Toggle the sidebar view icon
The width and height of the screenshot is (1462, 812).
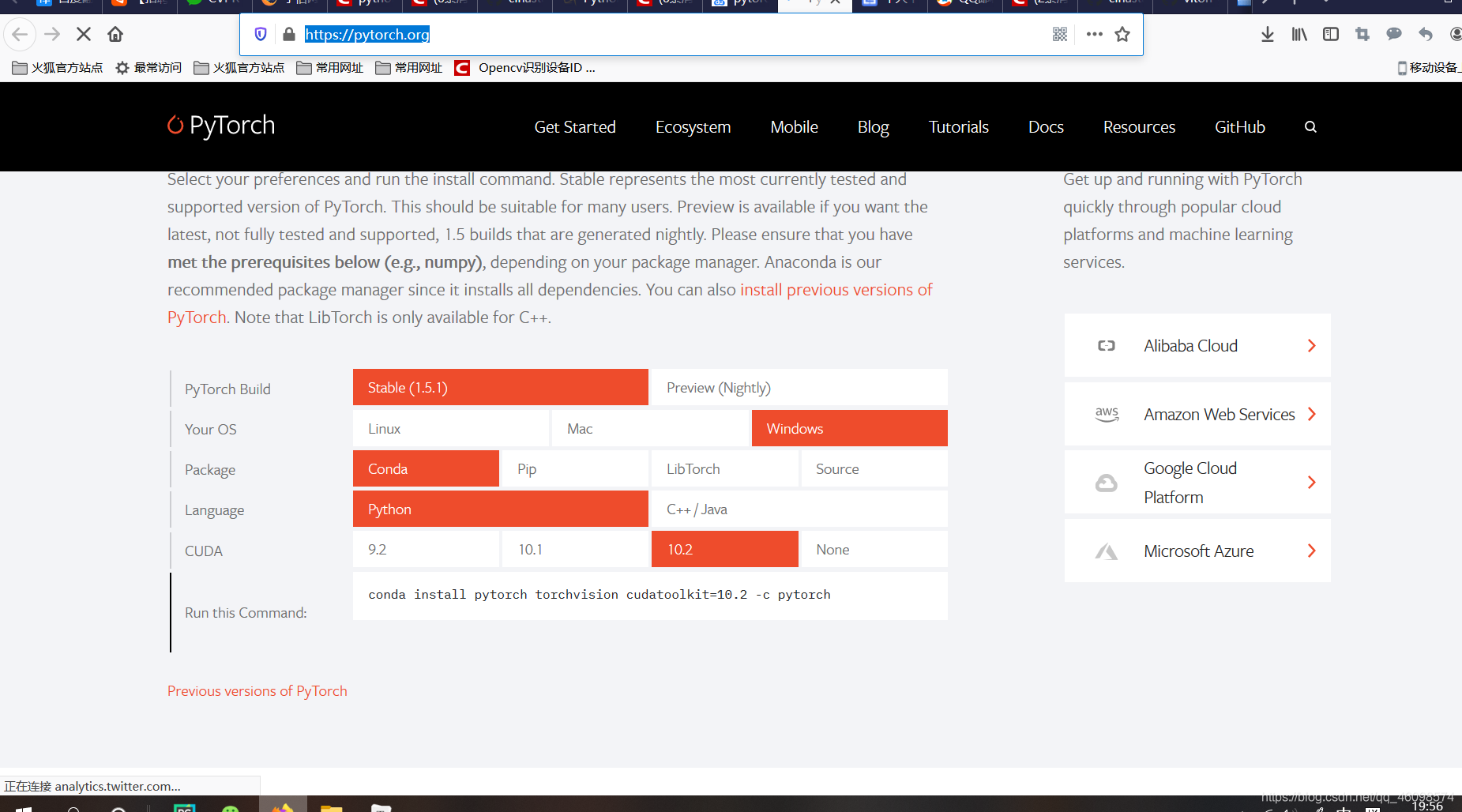pos(1331,34)
